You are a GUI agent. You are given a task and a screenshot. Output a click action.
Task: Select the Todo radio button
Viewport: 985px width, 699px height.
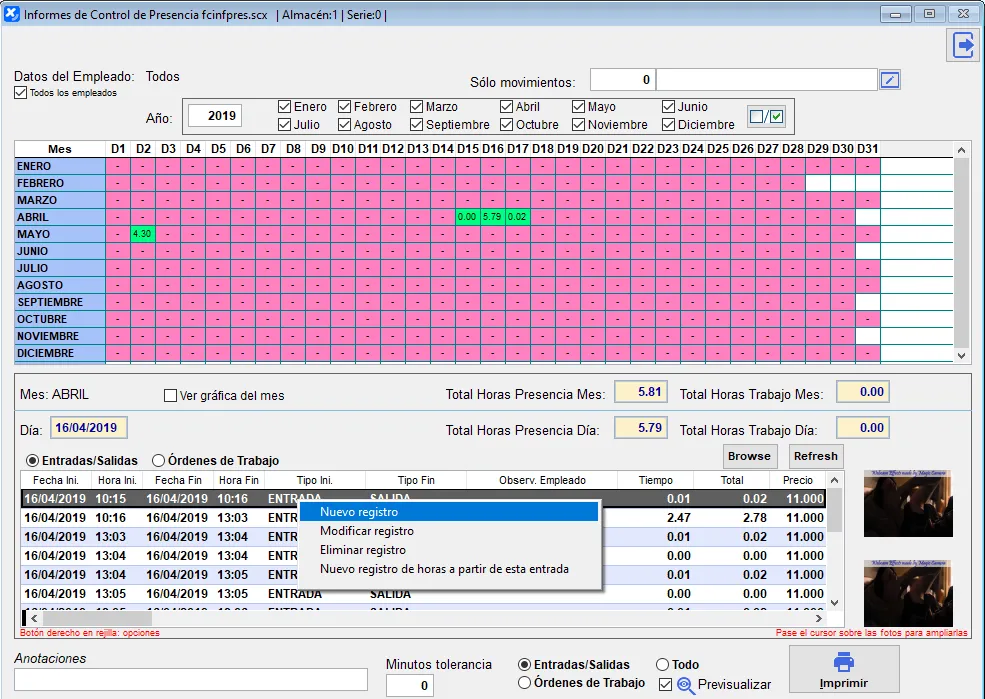(x=662, y=664)
